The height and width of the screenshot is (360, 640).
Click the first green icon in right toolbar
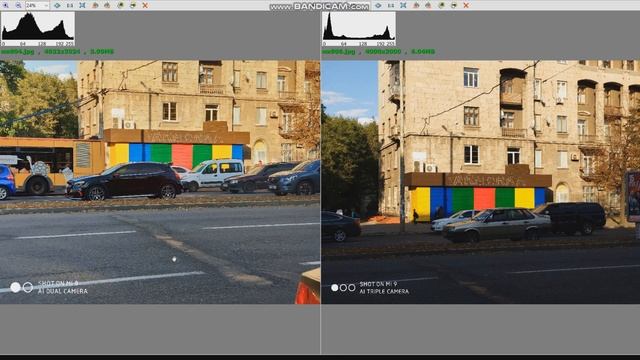coord(441,5)
